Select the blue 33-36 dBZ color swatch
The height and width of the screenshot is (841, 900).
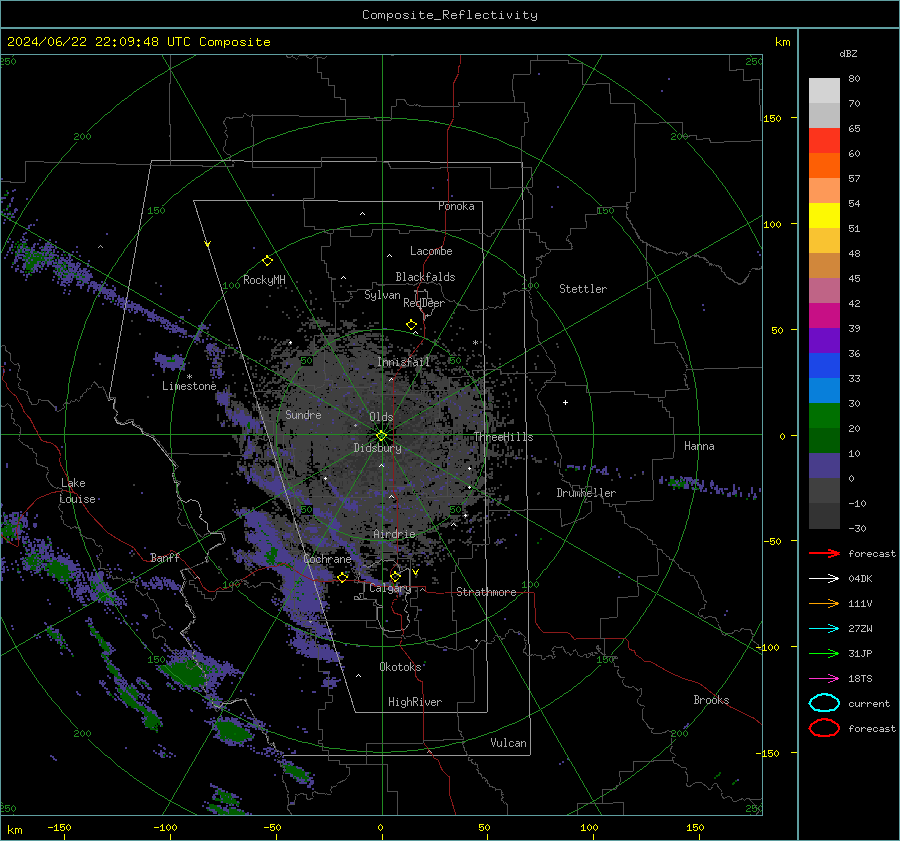click(824, 366)
